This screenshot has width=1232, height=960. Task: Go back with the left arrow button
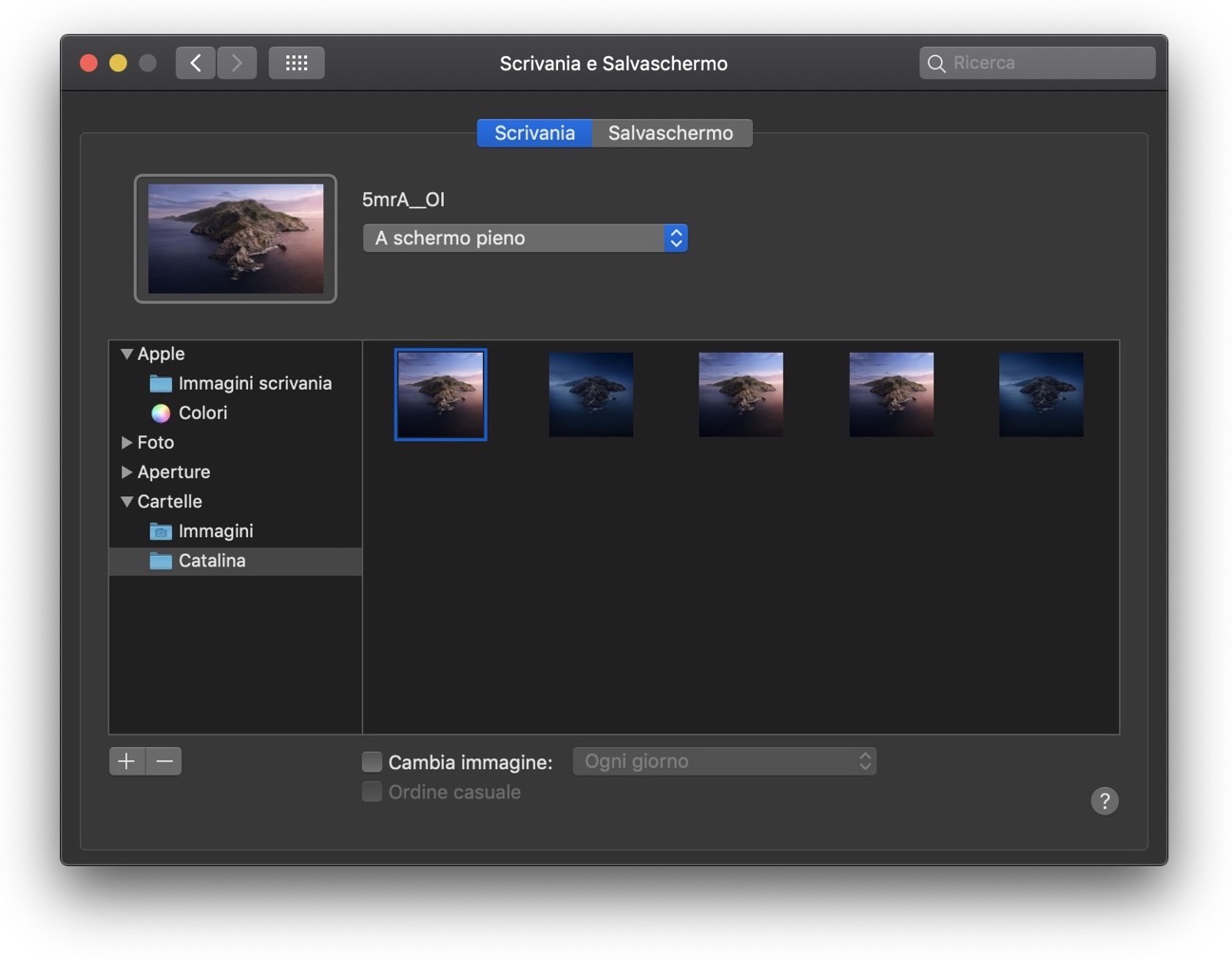point(196,63)
